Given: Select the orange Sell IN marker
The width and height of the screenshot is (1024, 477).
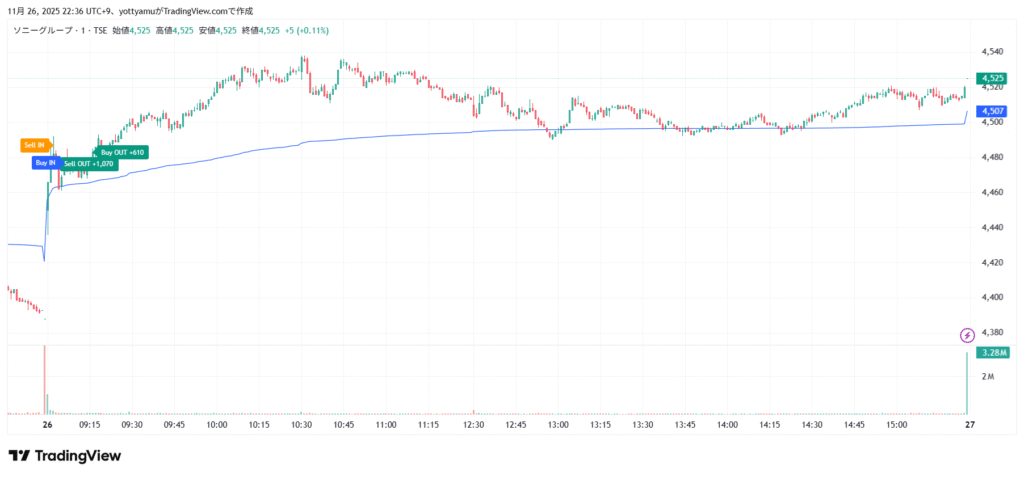Looking at the screenshot, I should coord(34,145).
